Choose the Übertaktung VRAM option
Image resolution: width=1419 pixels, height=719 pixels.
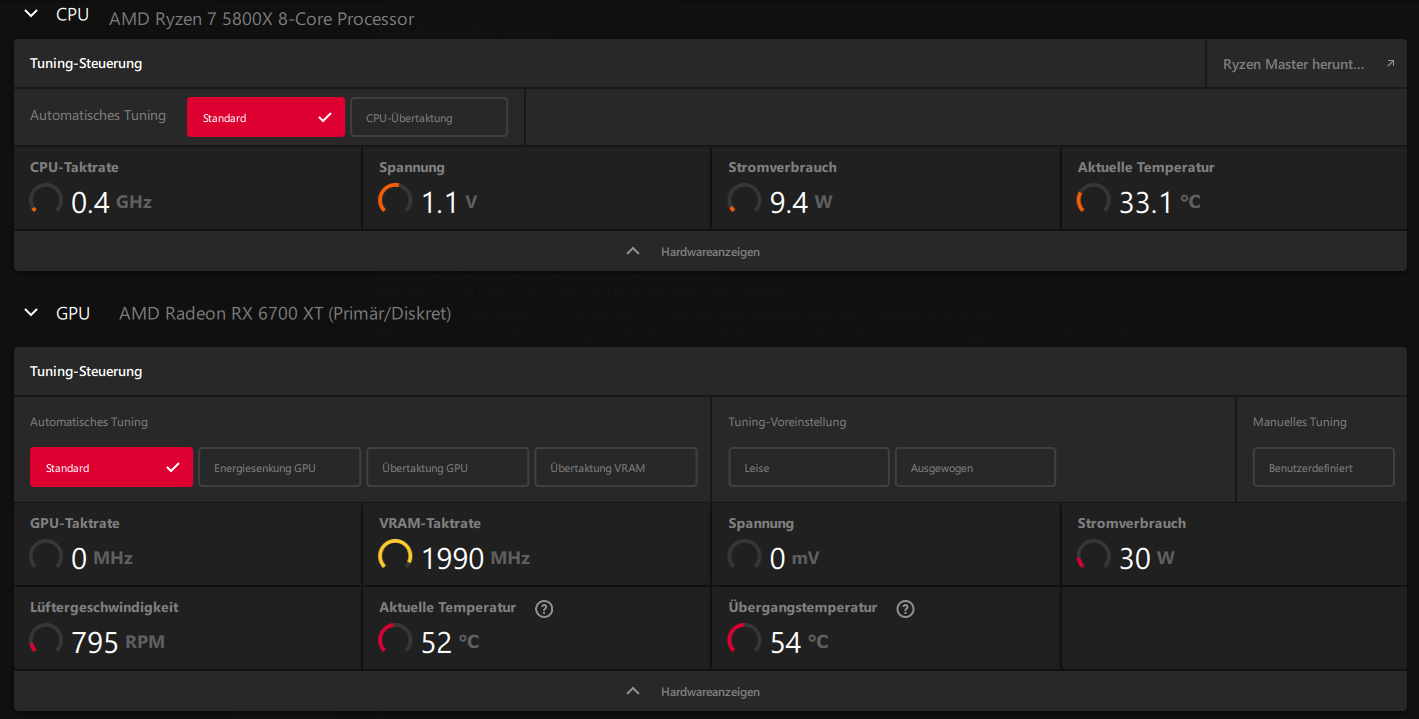coord(616,467)
